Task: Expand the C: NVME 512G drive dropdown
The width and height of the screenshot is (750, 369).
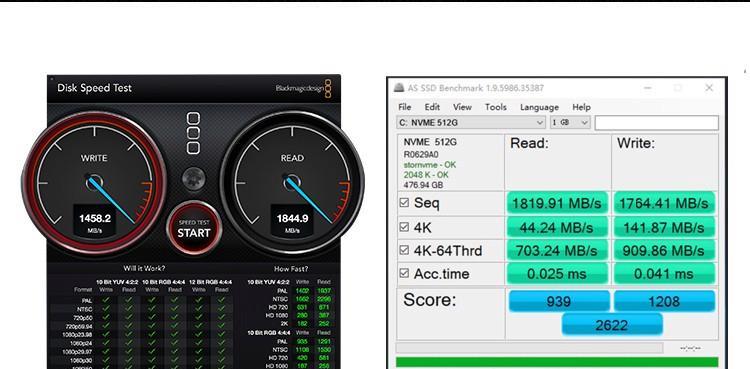Action: point(471,123)
